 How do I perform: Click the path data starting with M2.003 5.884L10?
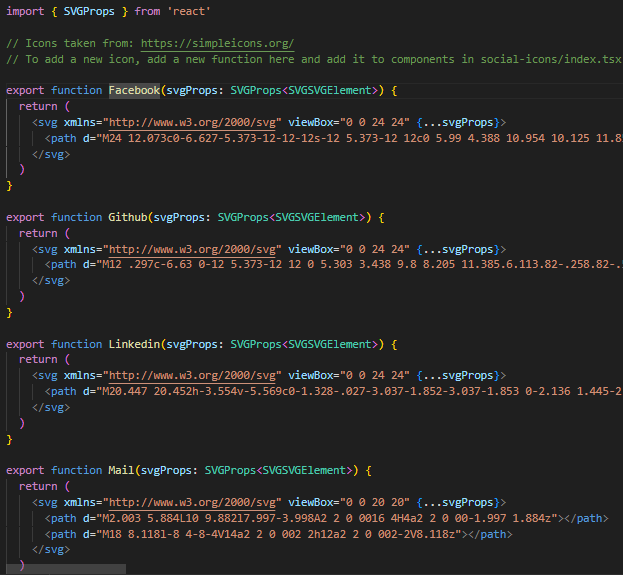327,519
